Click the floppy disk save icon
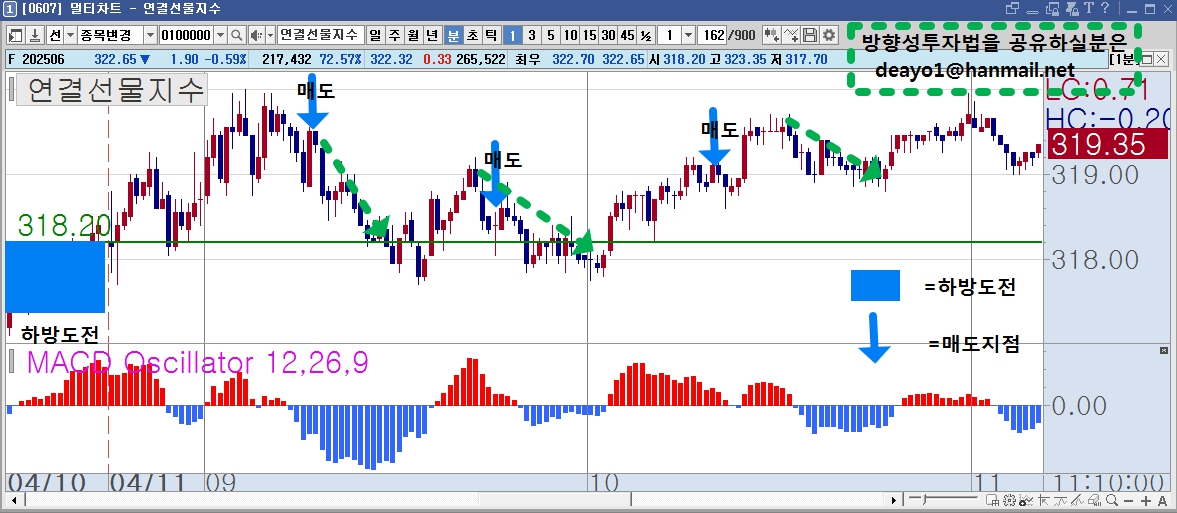 (x=809, y=35)
